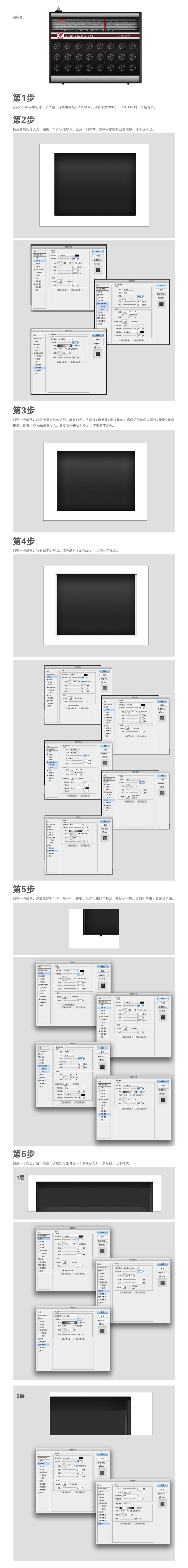Select the '第3步' heading
This screenshot has height=1568, width=188.
[24, 410]
